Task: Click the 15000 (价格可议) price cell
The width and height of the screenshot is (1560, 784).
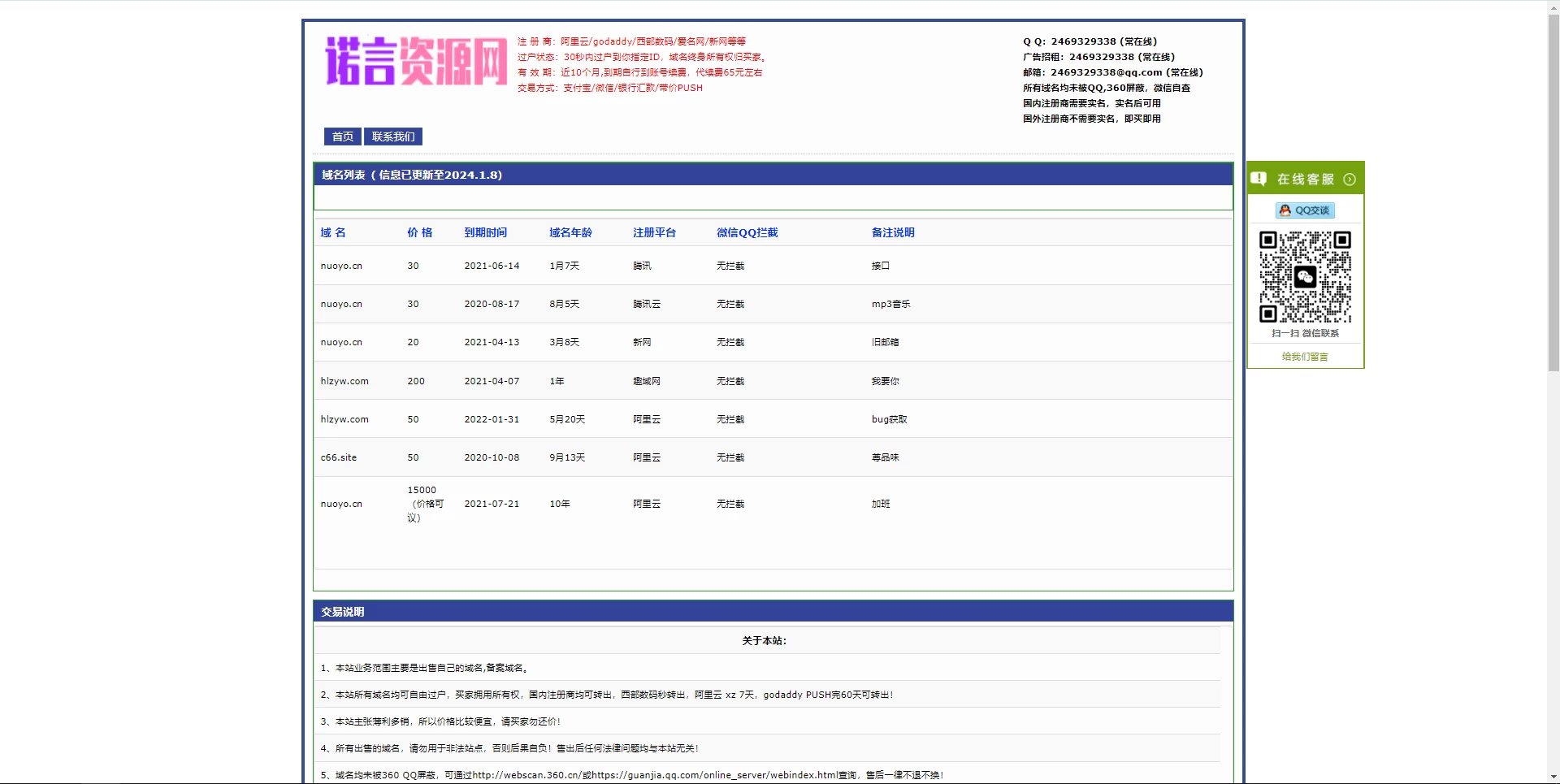Action: [x=426, y=504]
